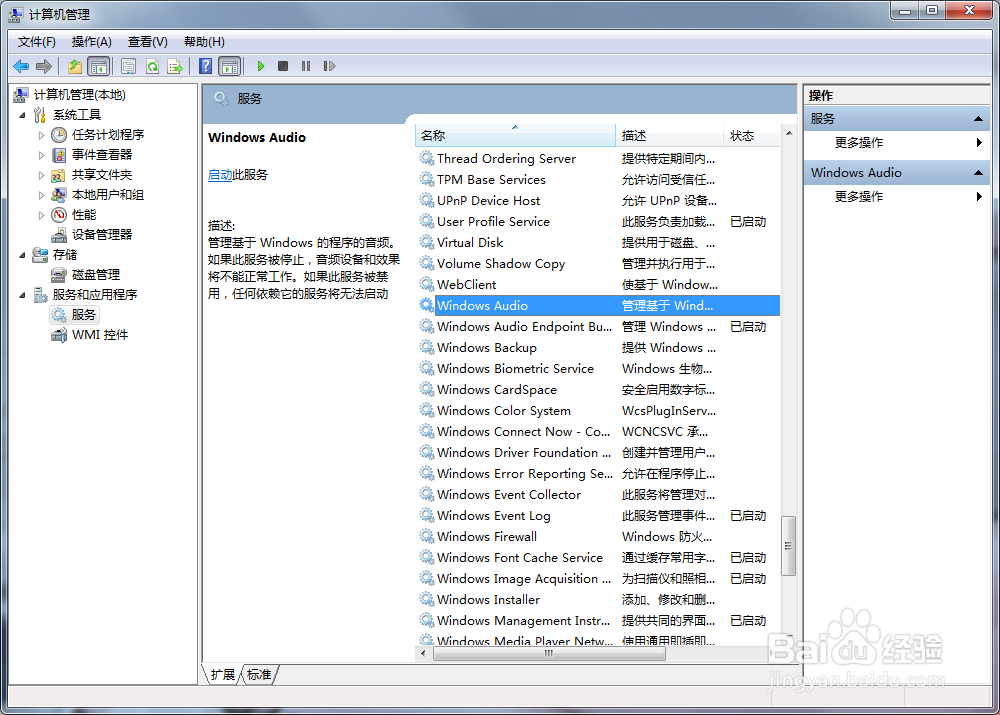Click the vertical scrollbar thumb in services list
The height and width of the screenshot is (715, 1000).
click(789, 546)
